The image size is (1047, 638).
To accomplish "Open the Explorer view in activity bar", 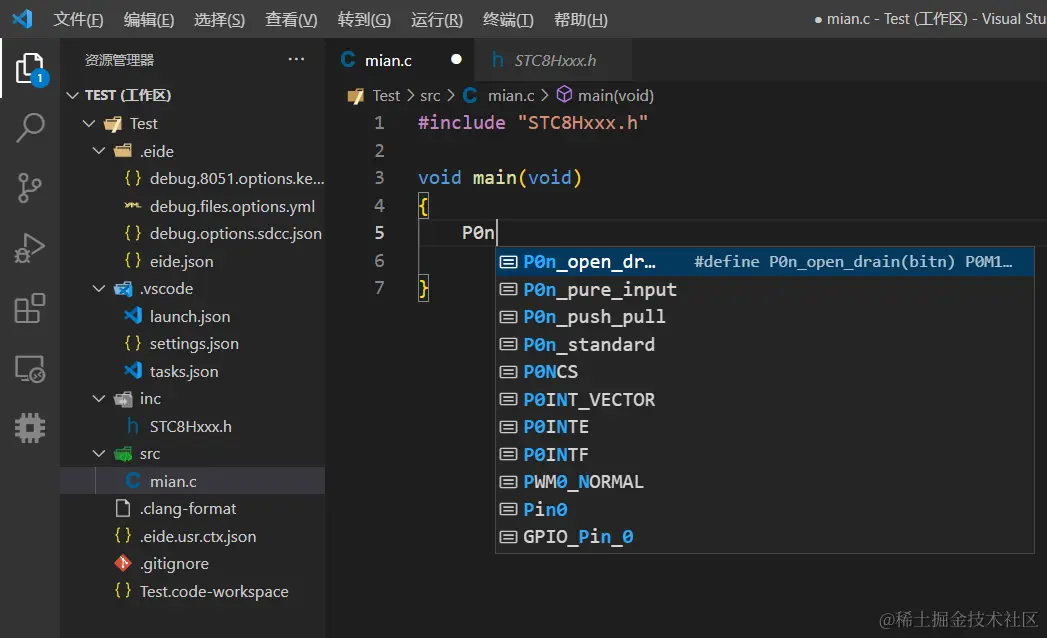I will (30, 68).
